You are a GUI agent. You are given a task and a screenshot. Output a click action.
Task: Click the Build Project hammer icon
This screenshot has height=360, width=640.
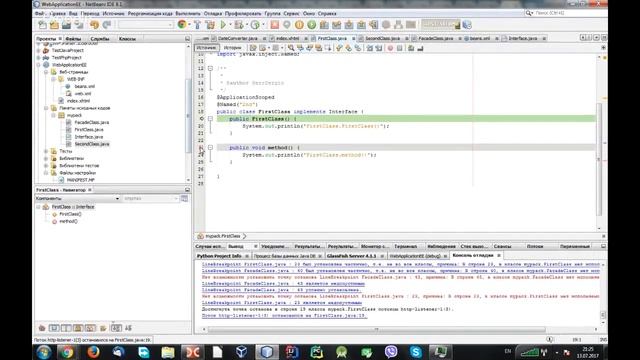pyautogui.click(x=198, y=25)
